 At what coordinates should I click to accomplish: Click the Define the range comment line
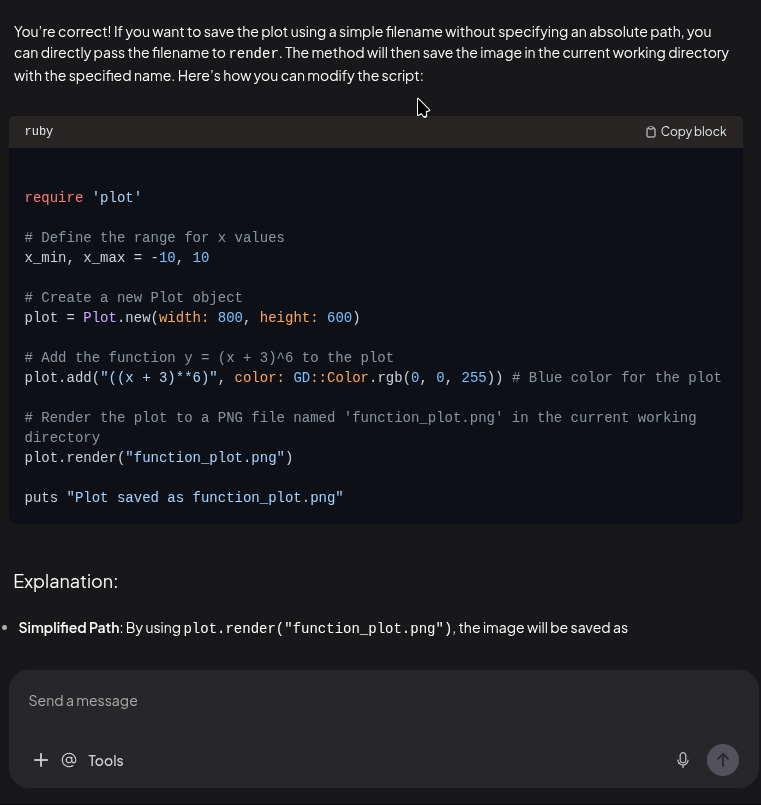[x=155, y=238]
